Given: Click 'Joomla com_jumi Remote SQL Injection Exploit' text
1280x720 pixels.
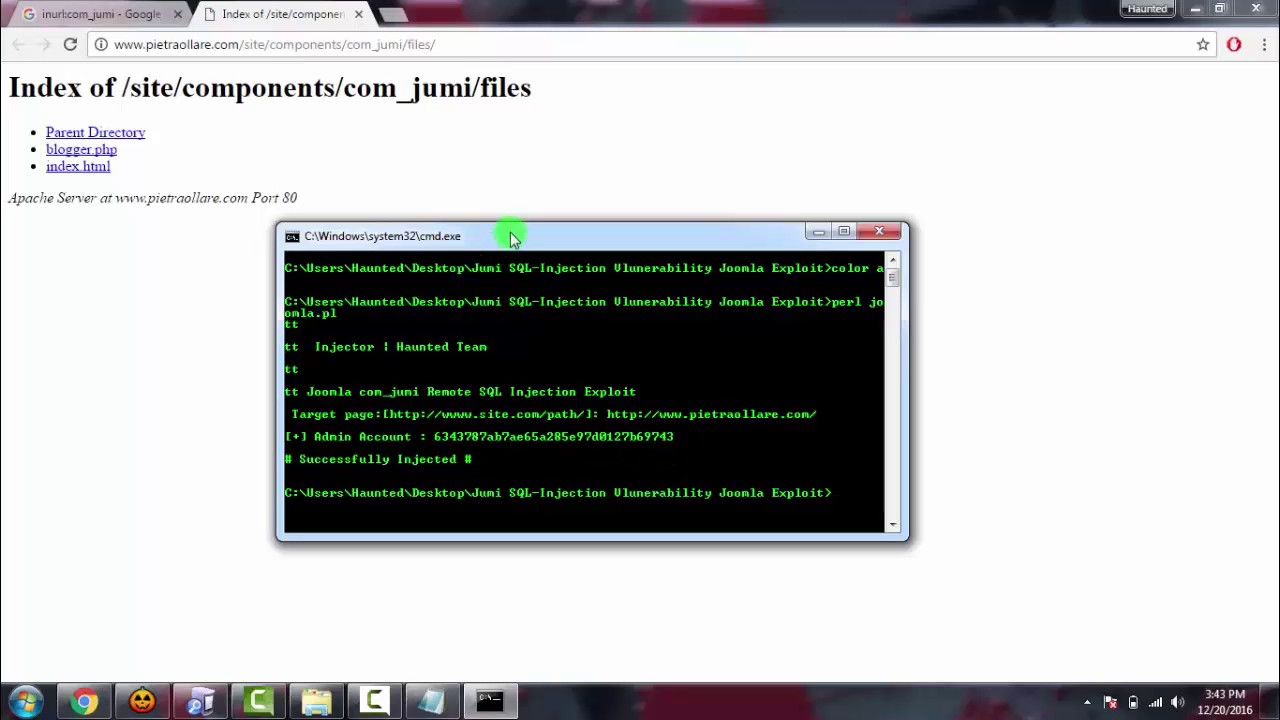Looking at the screenshot, I should click(x=471, y=392).
